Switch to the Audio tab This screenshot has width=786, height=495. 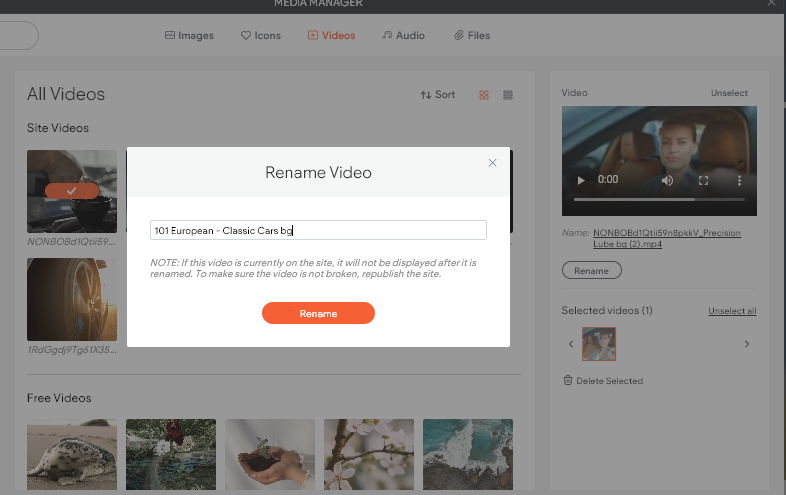click(x=403, y=35)
